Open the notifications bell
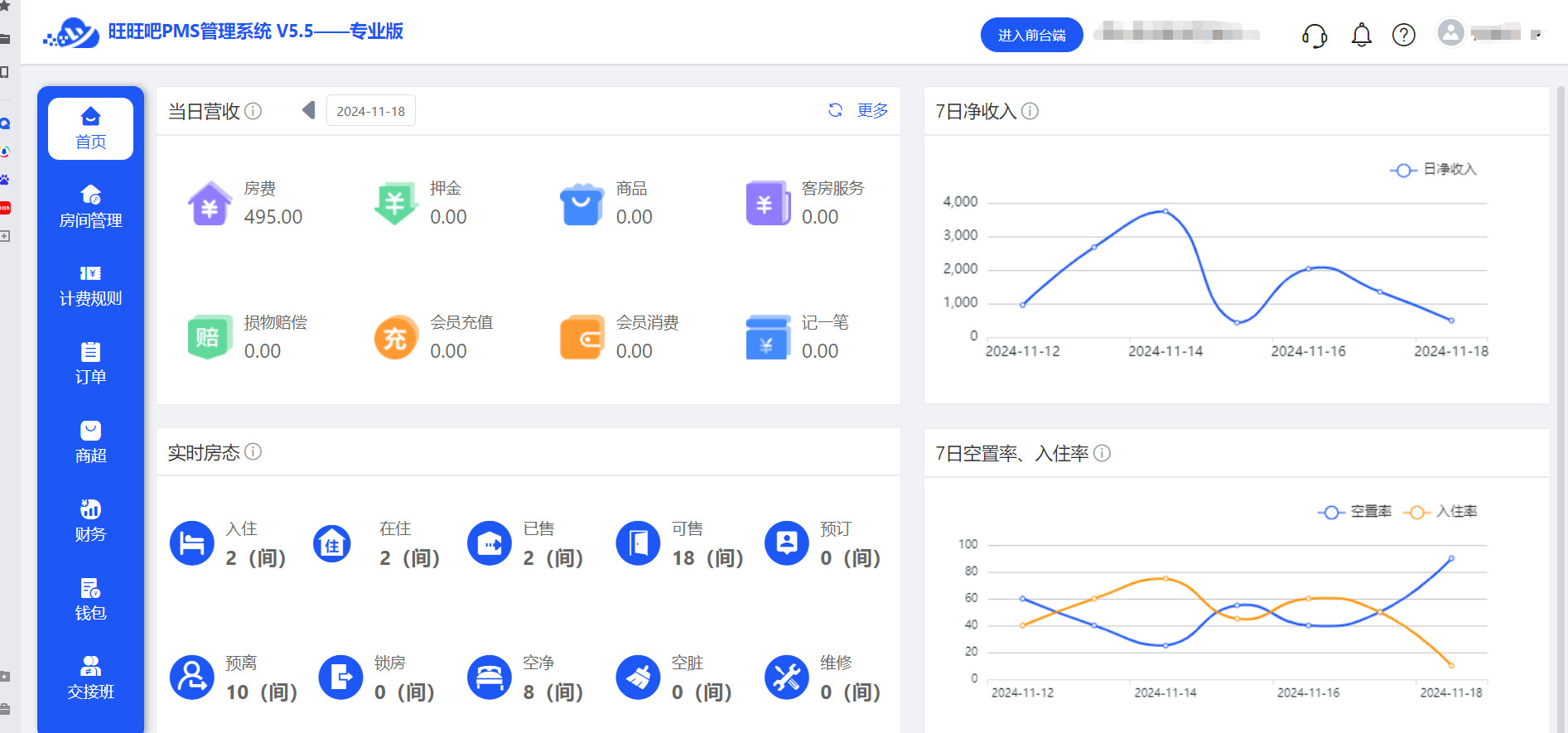Viewport: 1568px width, 733px height. coord(1361,36)
